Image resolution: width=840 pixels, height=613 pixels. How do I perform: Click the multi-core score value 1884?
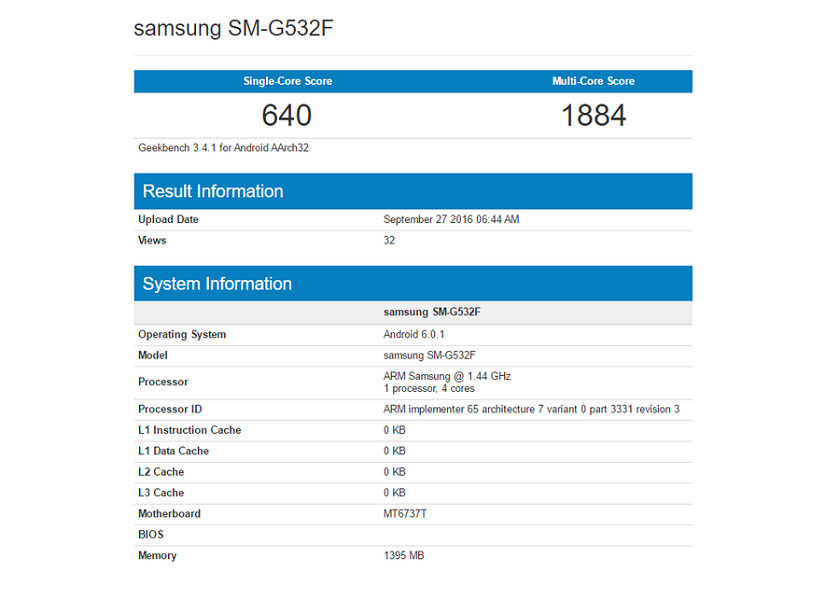pyautogui.click(x=594, y=115)
